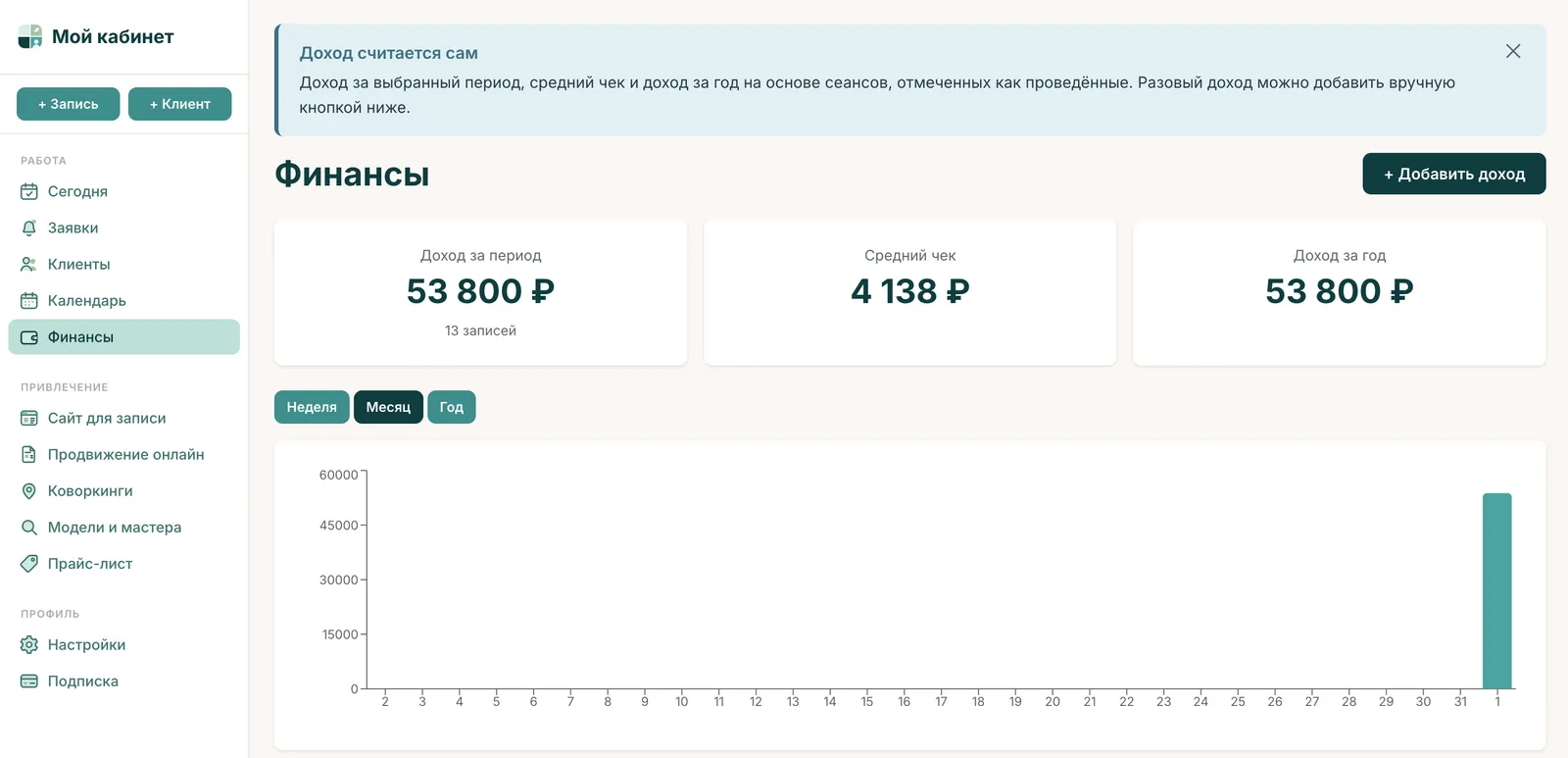The width and height of the screenshot is (1568, 758).
Task: Click the map pin icon beside Коворкинги
Action: coord(29,490)
